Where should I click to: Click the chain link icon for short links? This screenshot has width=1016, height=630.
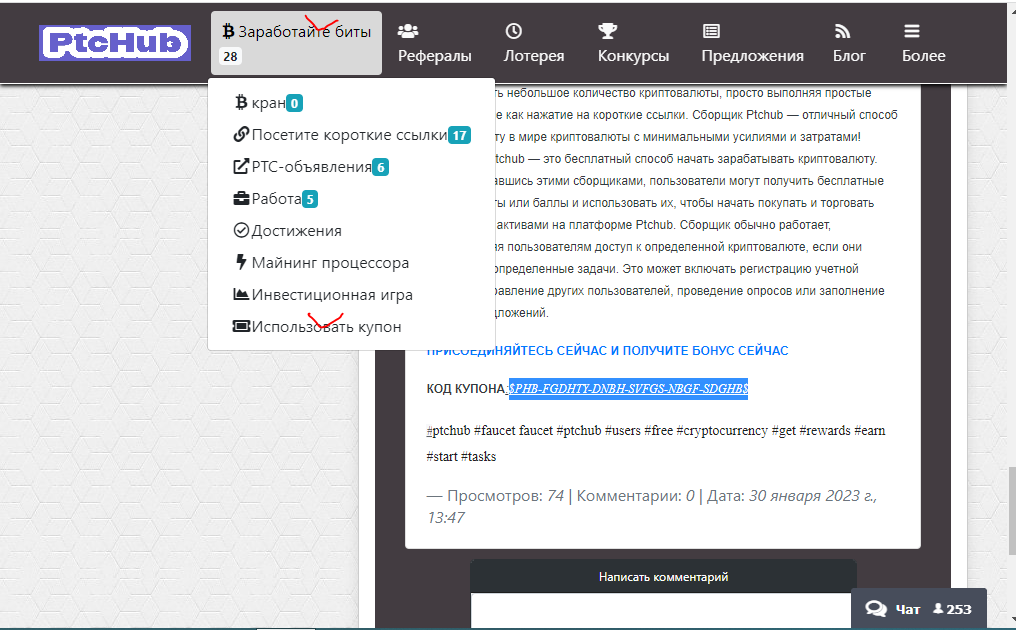(x=241, y=134)
